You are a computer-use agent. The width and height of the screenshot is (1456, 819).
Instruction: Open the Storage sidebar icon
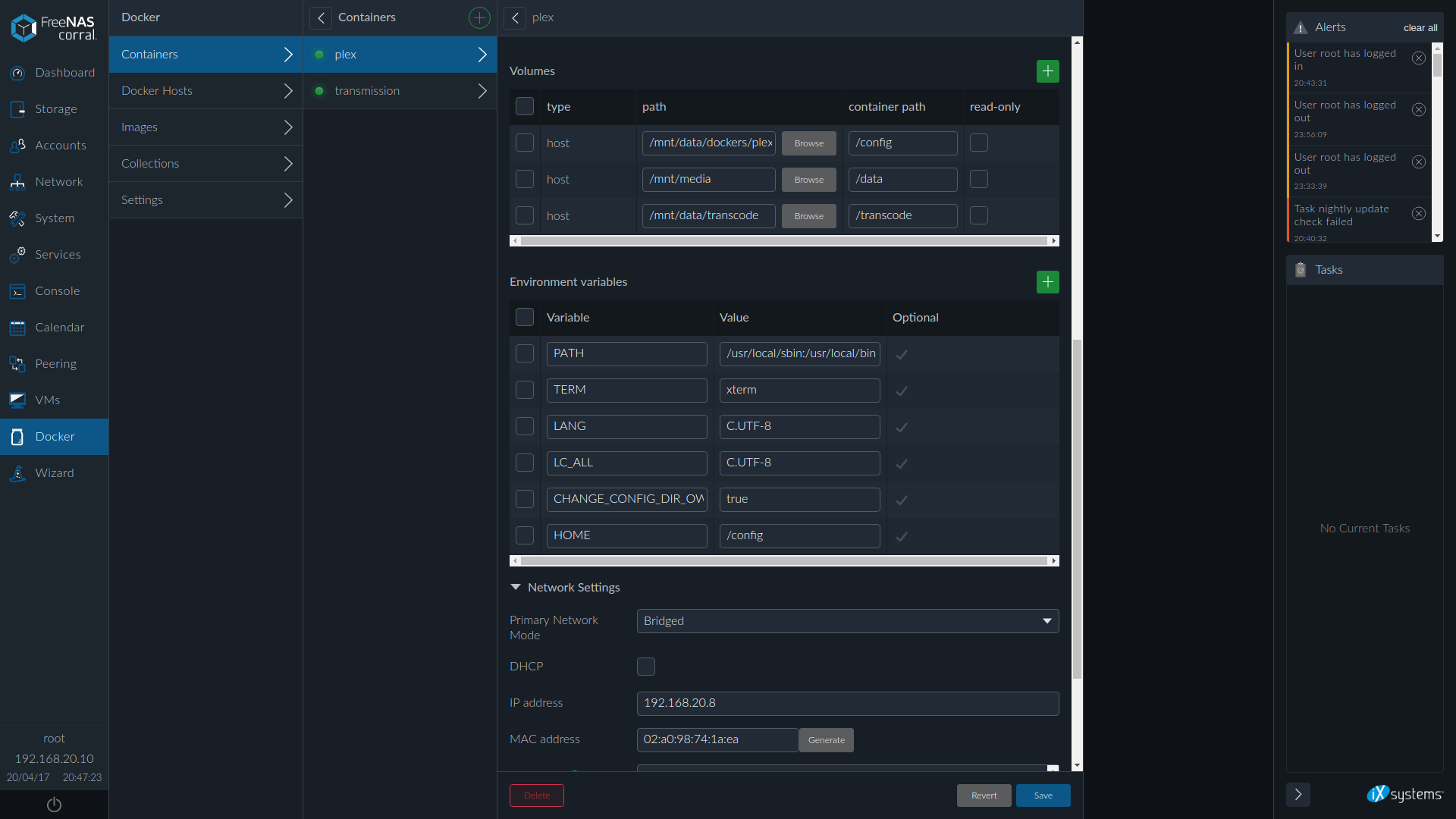tap(17, 109)
